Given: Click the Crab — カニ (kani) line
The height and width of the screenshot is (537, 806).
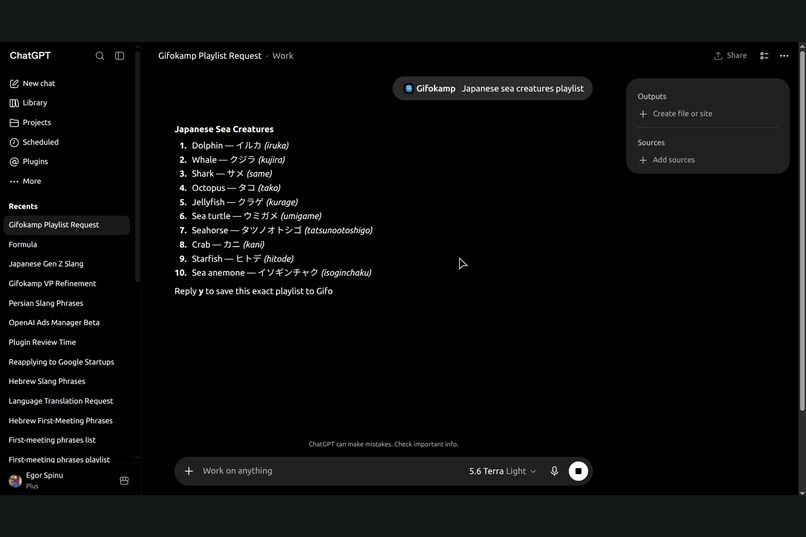Looking at the screenshot, I should point(228,245).
